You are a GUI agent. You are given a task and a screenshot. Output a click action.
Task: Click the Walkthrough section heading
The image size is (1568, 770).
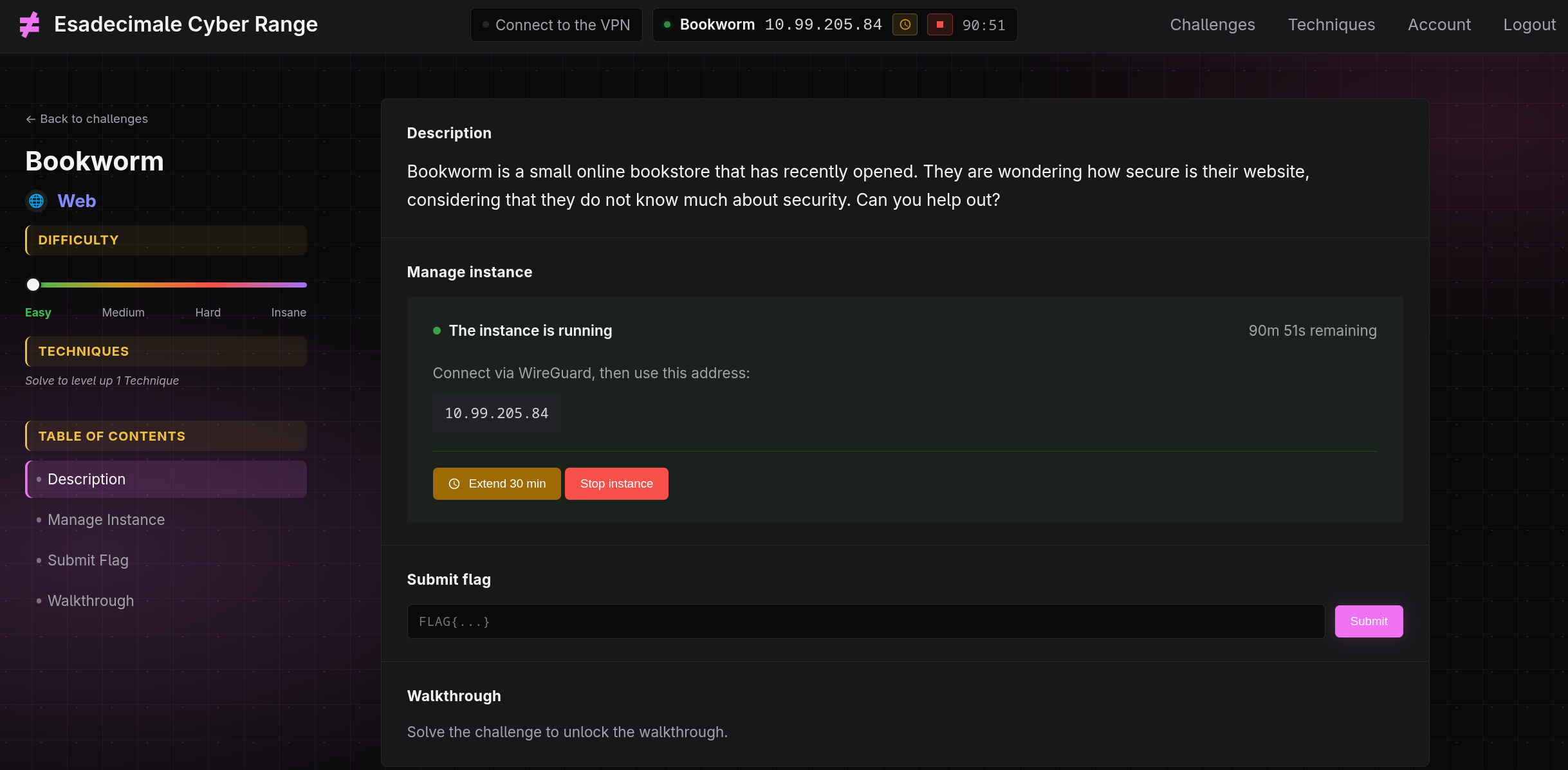pos(454,696)
